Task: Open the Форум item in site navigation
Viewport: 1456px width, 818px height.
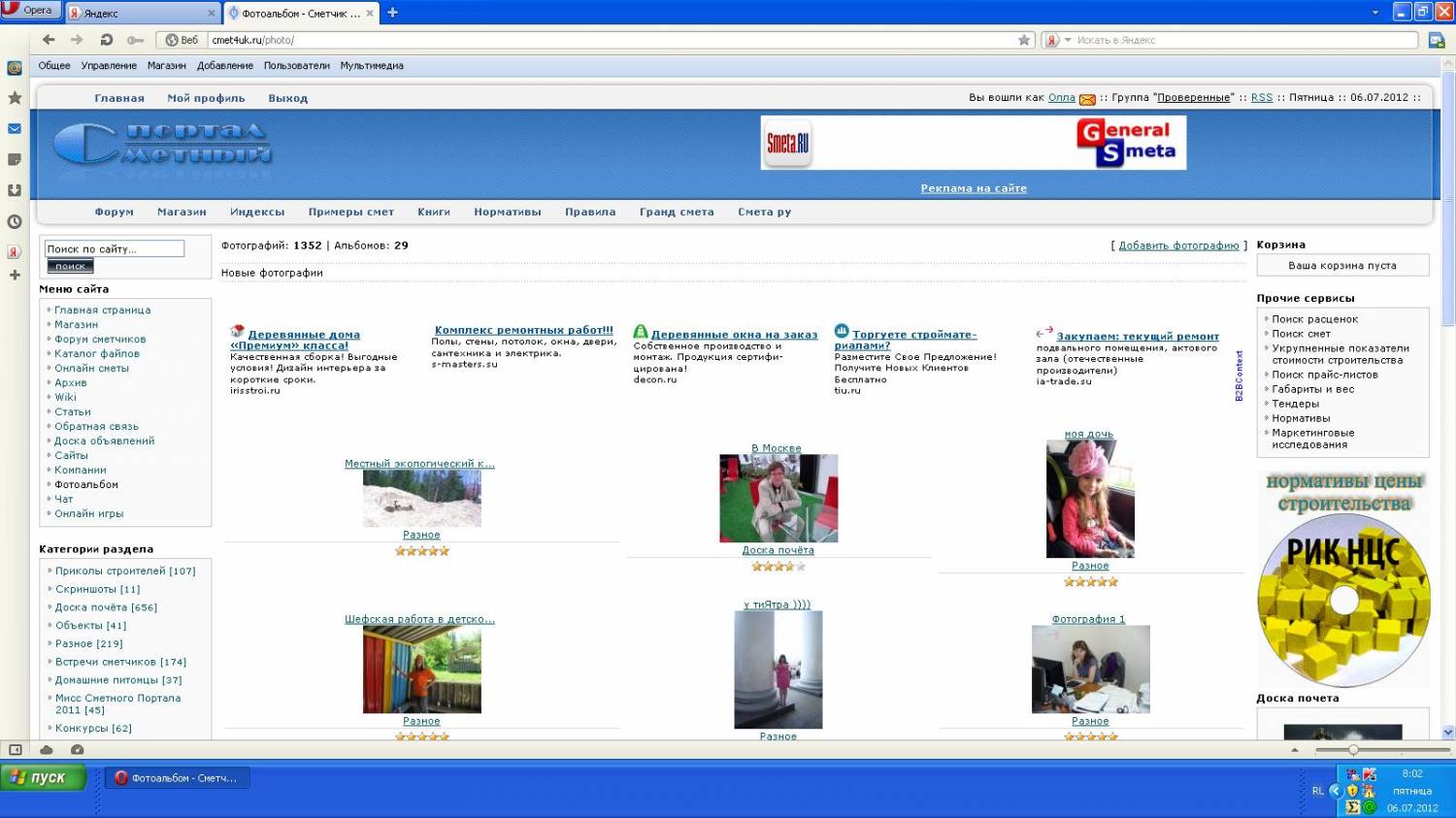Action: (x=114, y=212)
